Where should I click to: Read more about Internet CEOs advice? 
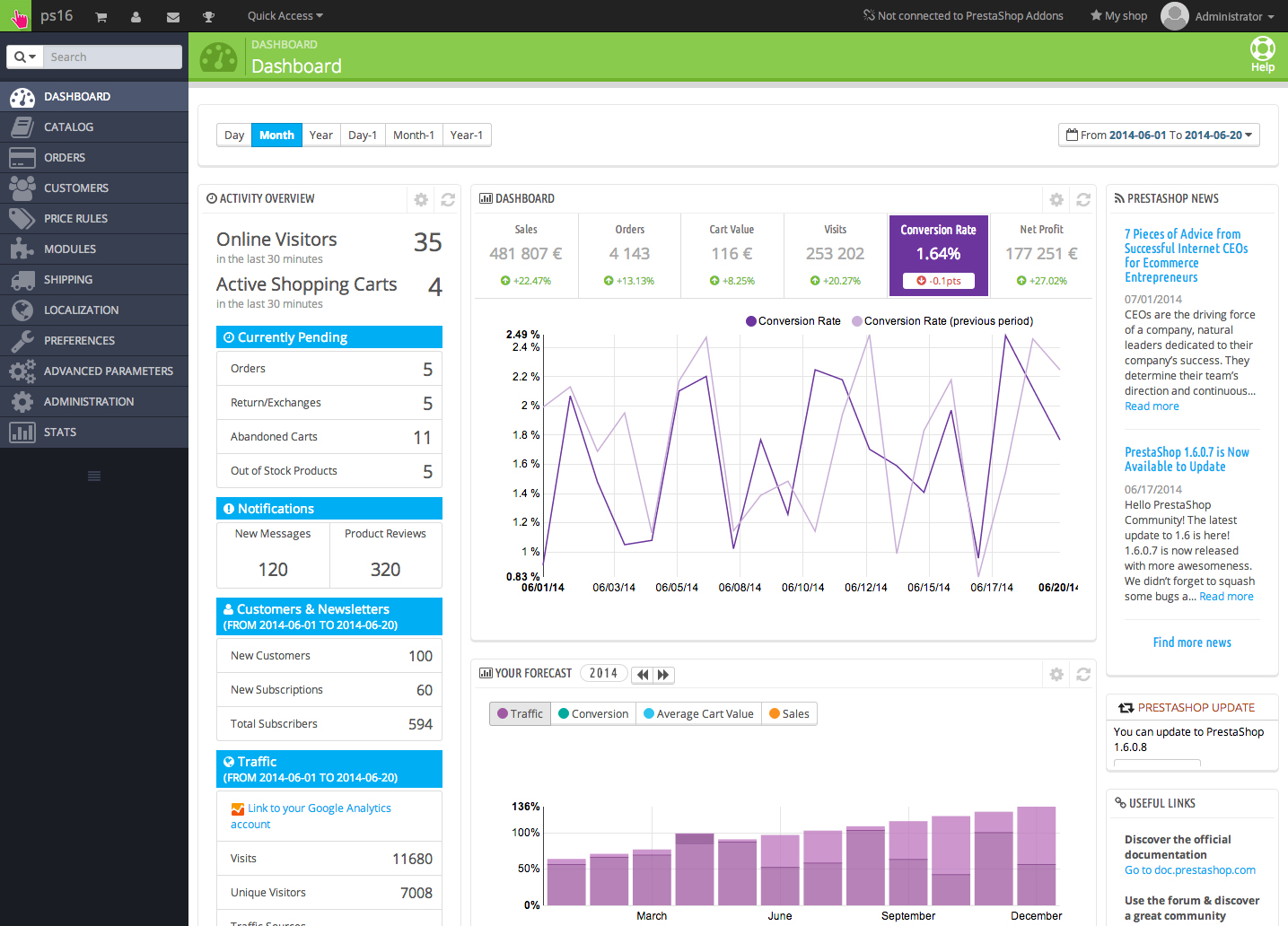click(1152, 406)
